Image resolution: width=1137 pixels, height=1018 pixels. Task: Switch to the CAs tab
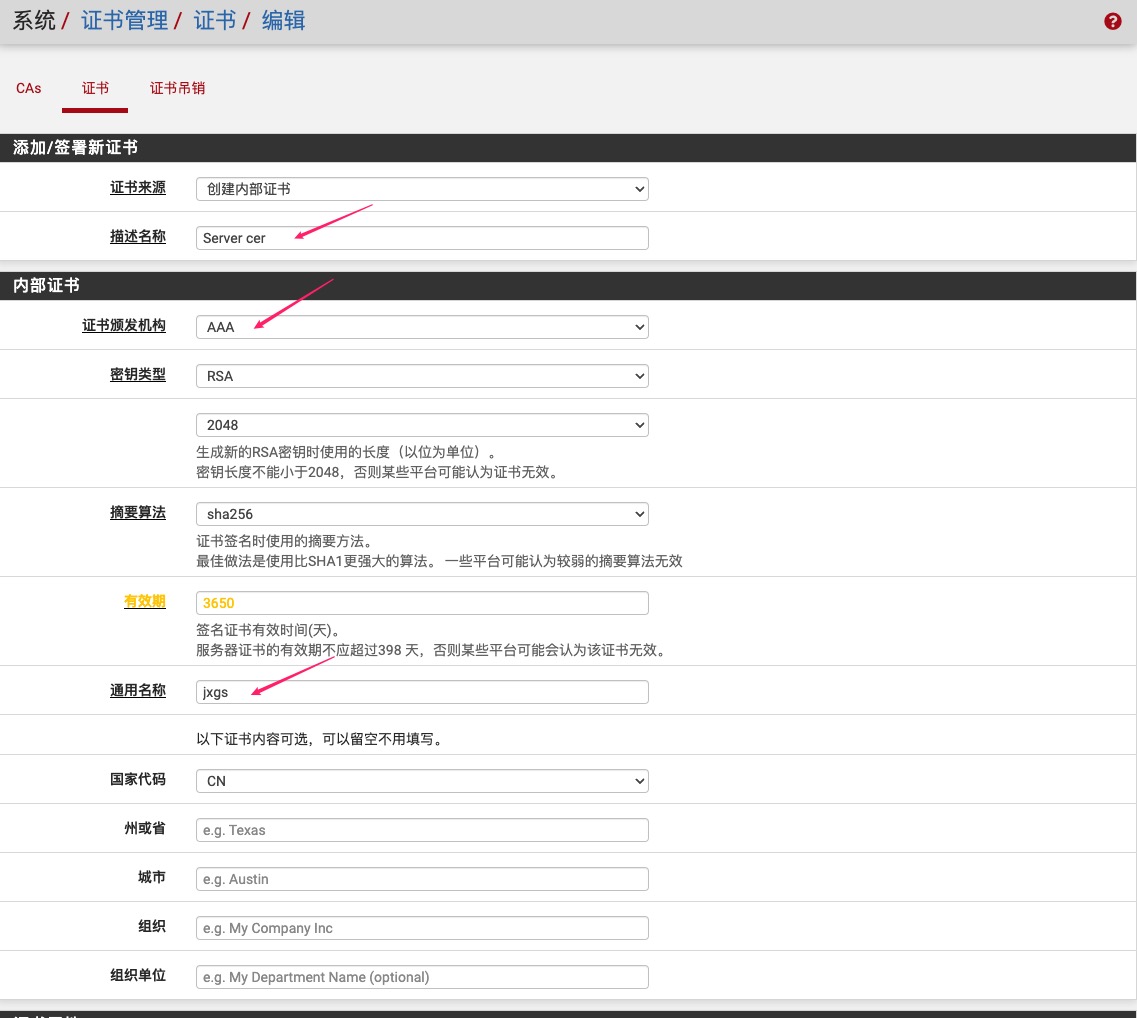pos(29,88)
